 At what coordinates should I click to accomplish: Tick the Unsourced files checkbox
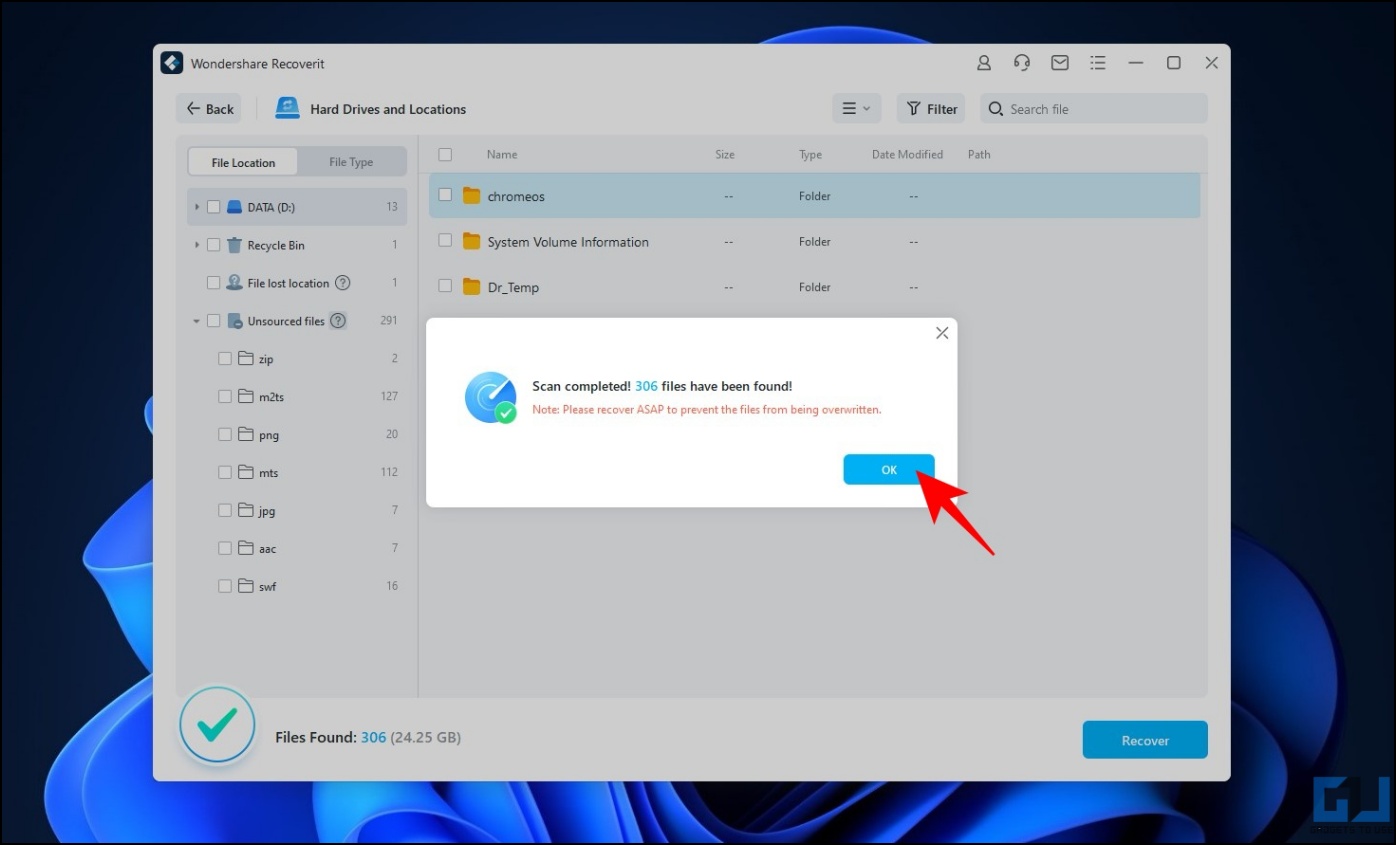(x=213, y=321)
